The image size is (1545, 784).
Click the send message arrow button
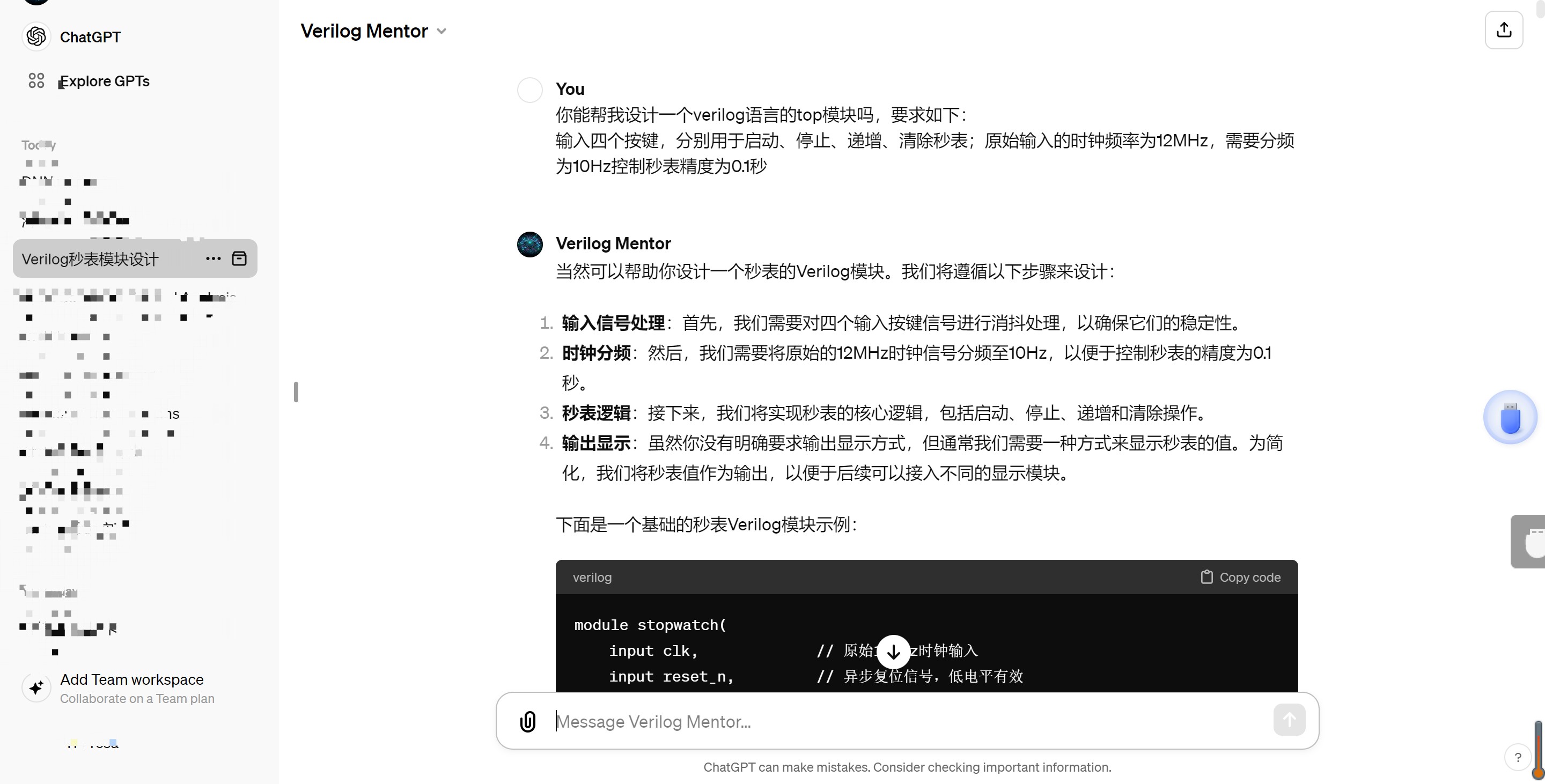click(x=1289, y=720)
